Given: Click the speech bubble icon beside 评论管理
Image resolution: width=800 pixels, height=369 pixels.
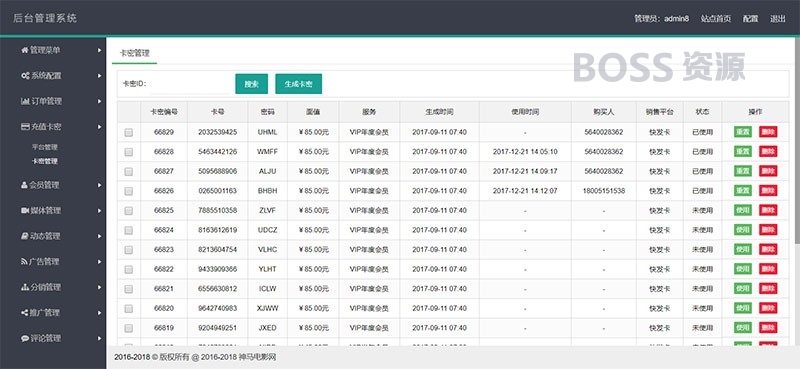Looking at the screenshot, I should pos(24,338).
